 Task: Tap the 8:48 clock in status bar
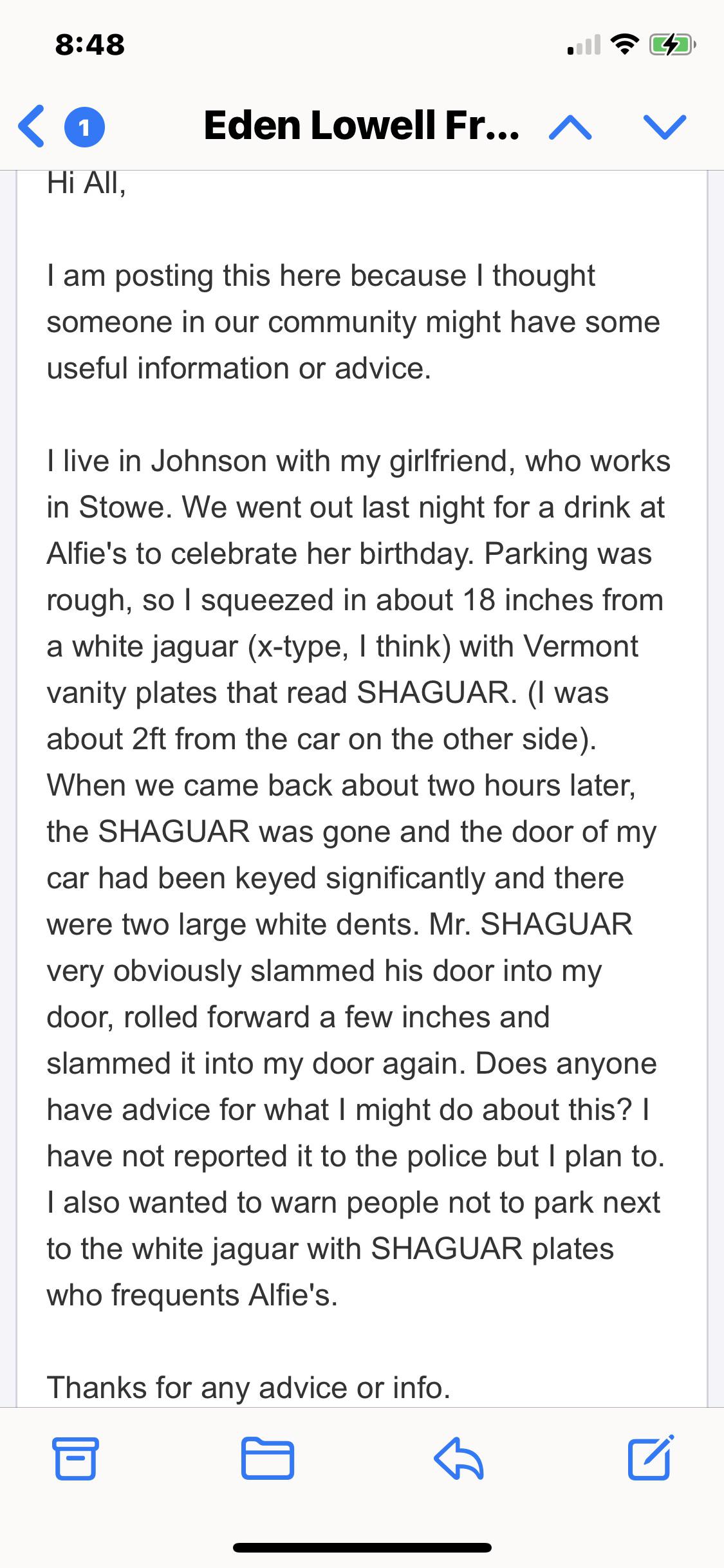click(x=90, y=45)
